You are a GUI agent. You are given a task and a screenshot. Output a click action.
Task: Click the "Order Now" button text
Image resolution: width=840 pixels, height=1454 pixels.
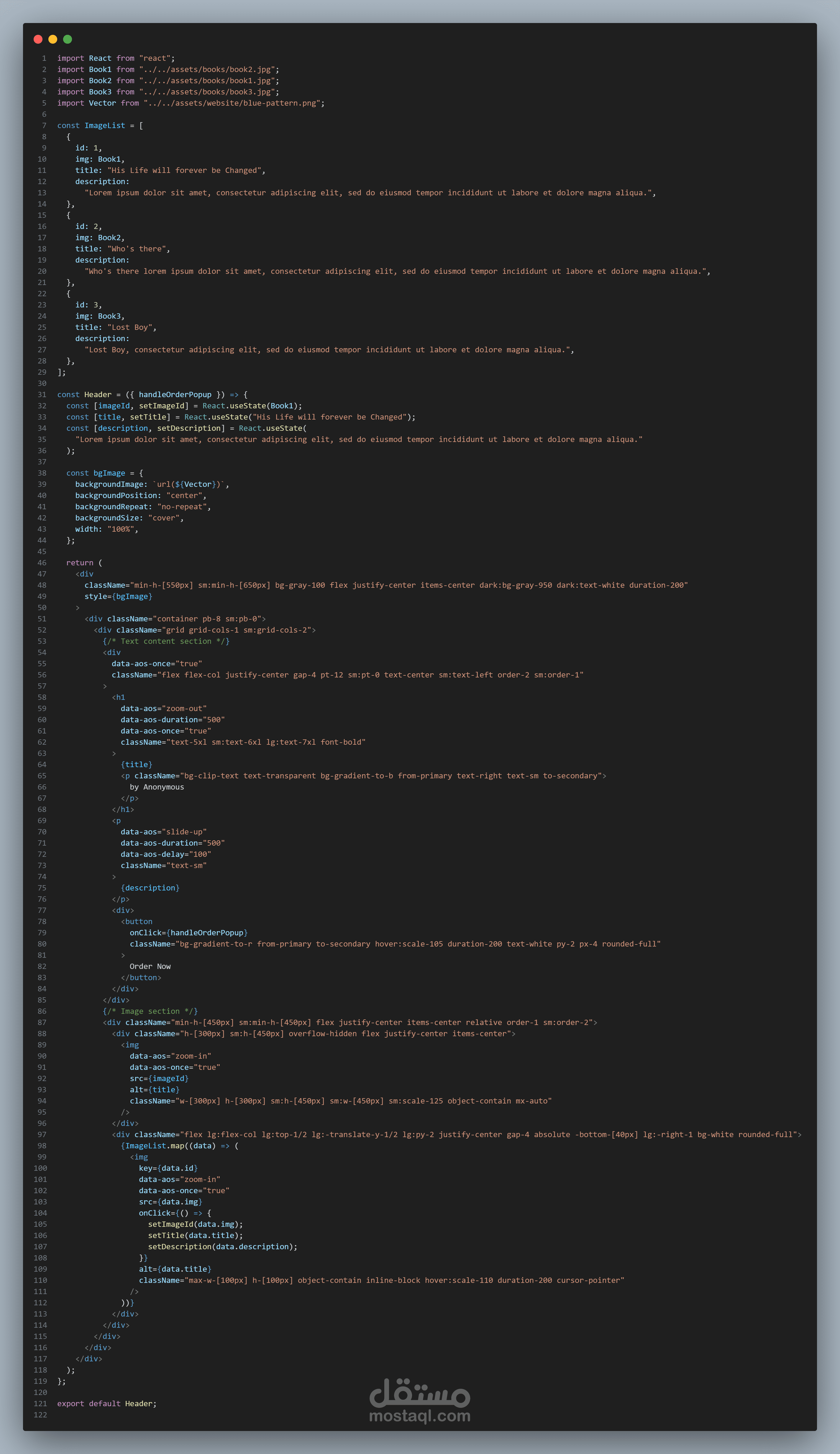(x=150, y=967)
